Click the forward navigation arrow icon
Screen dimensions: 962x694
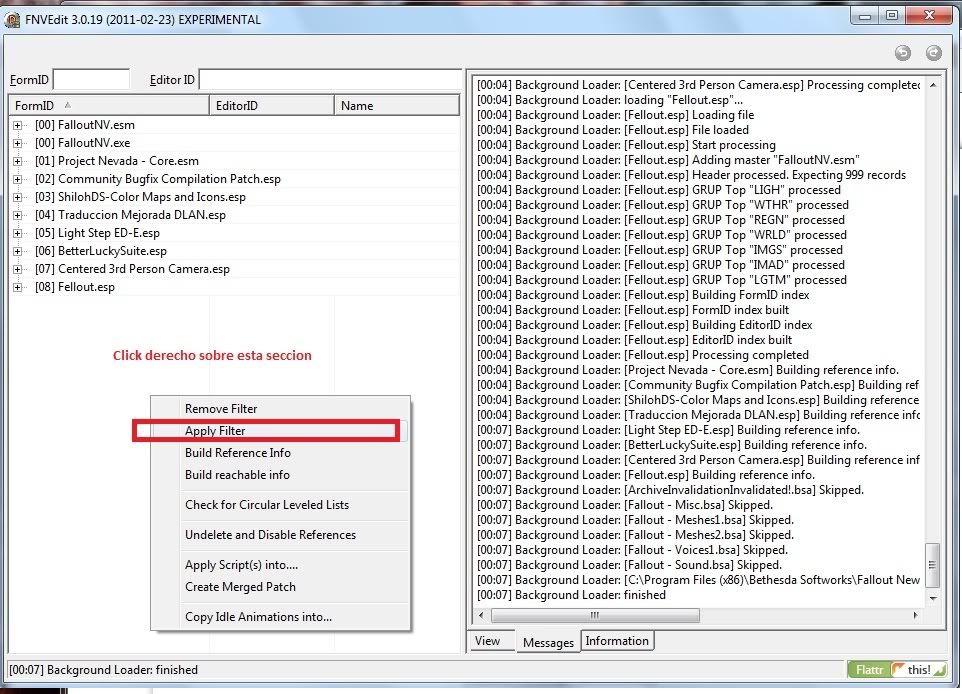point(933,53)
